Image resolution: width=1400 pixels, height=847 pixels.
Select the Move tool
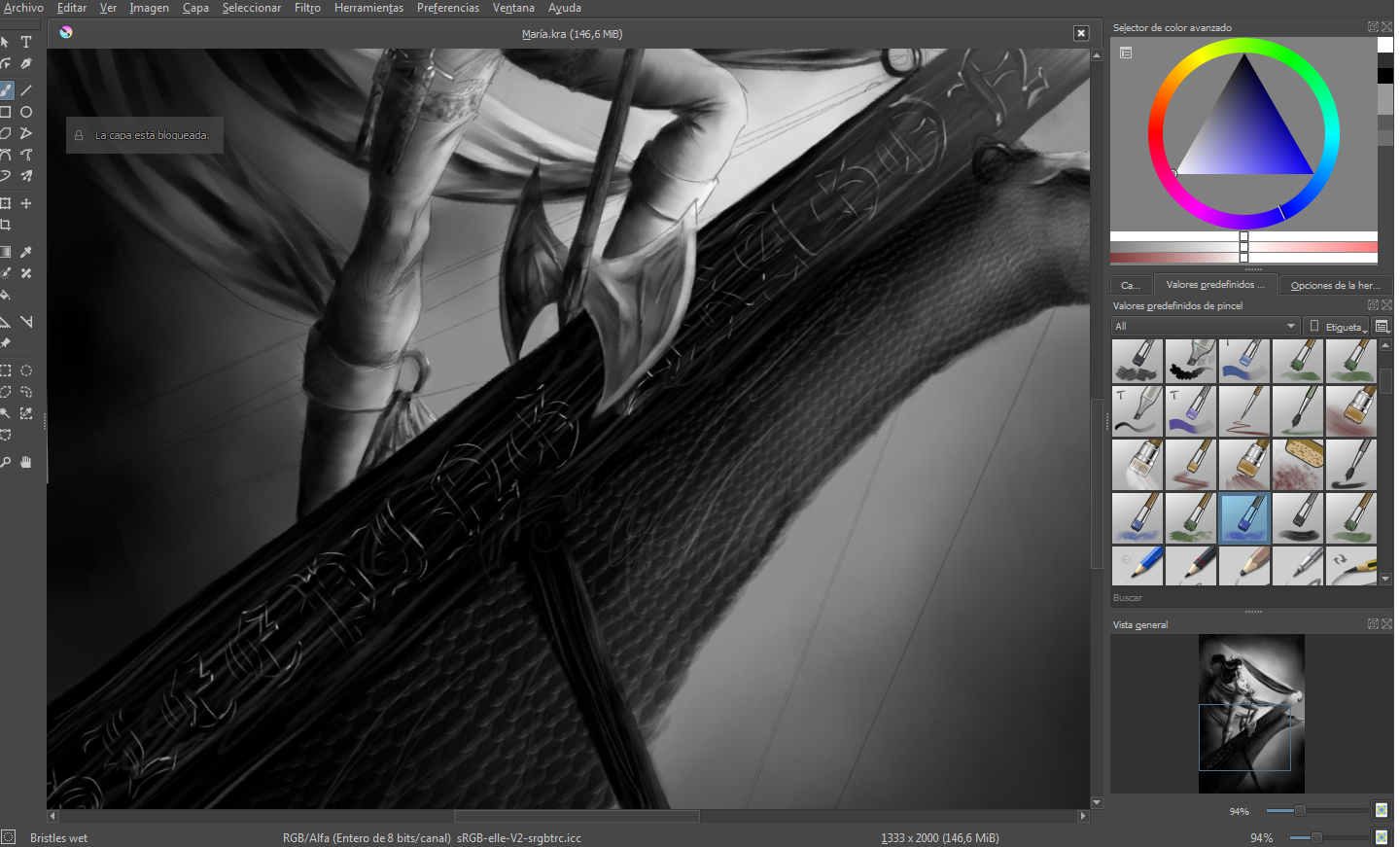[26, 203]
